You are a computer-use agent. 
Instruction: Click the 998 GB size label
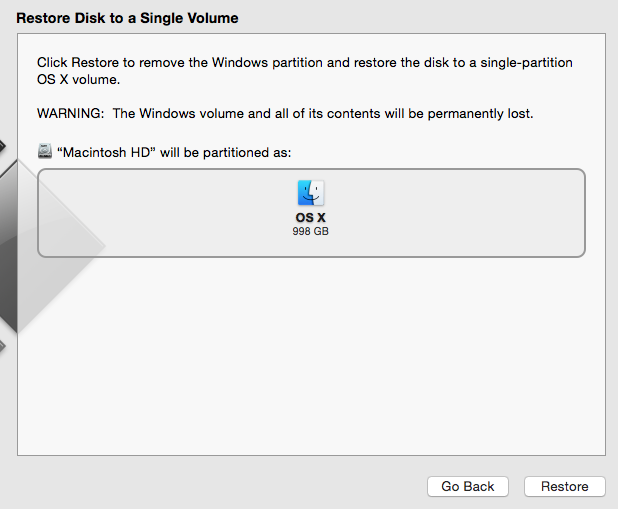(310, 231)
